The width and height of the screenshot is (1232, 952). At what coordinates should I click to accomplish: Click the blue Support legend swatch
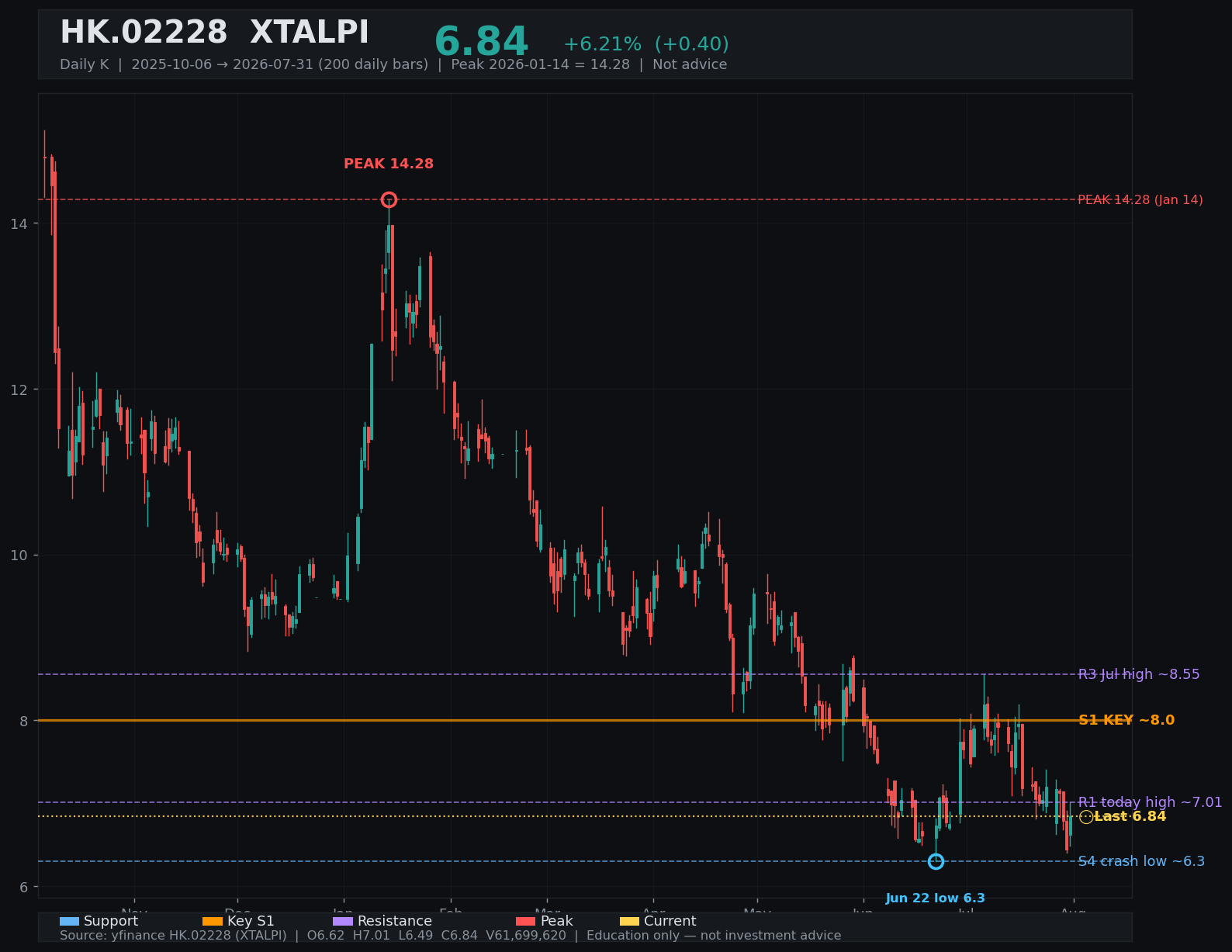pyautogui.click(x=69, y=921)
